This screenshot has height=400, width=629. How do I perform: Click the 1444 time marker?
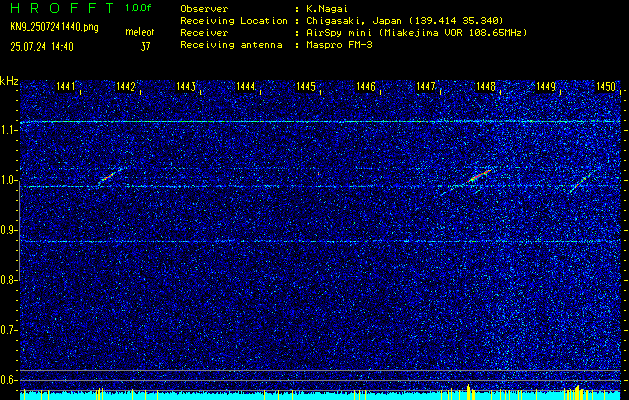[246, 86]
